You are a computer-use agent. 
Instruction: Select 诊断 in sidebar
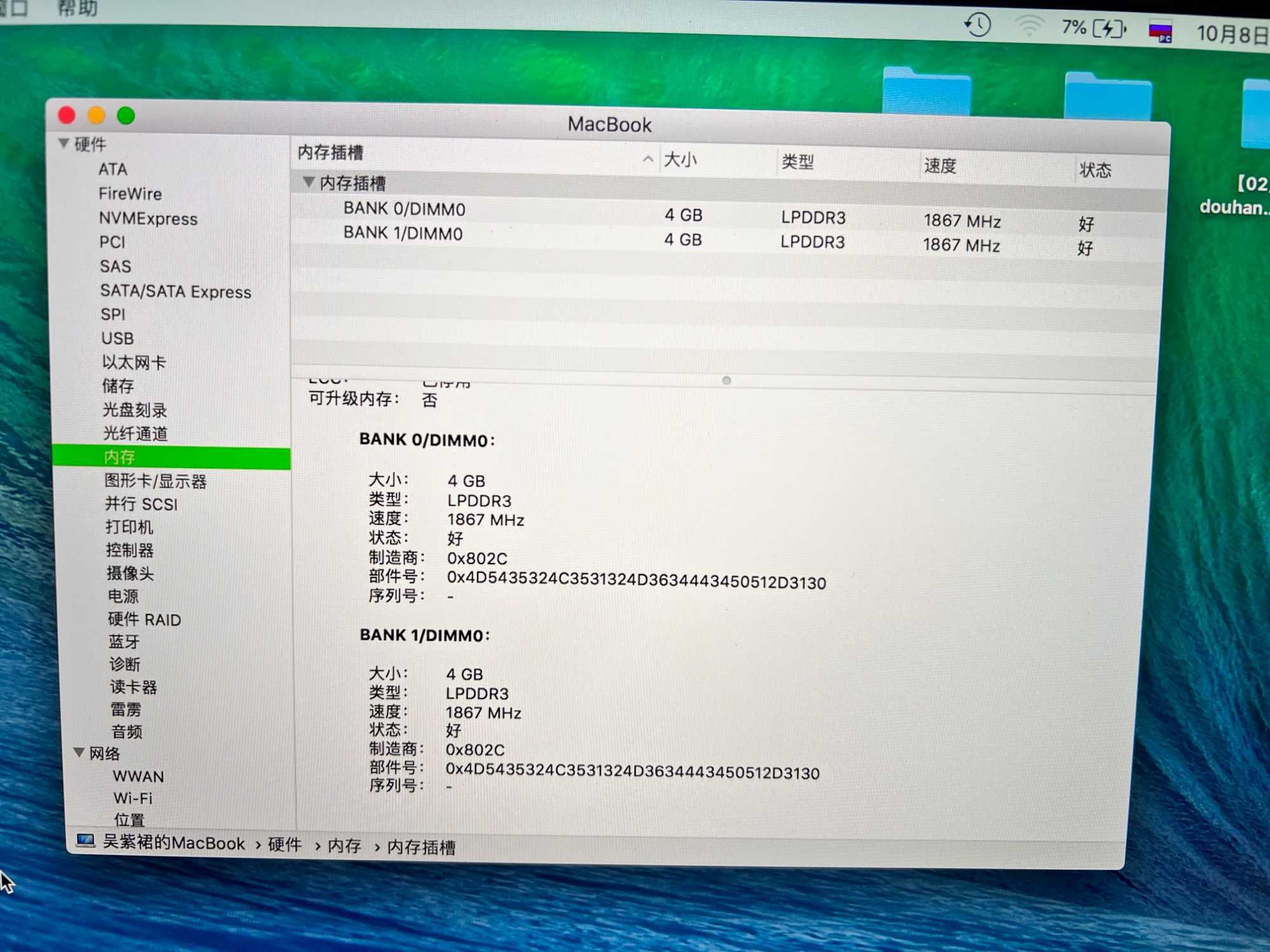pos(125,664)
